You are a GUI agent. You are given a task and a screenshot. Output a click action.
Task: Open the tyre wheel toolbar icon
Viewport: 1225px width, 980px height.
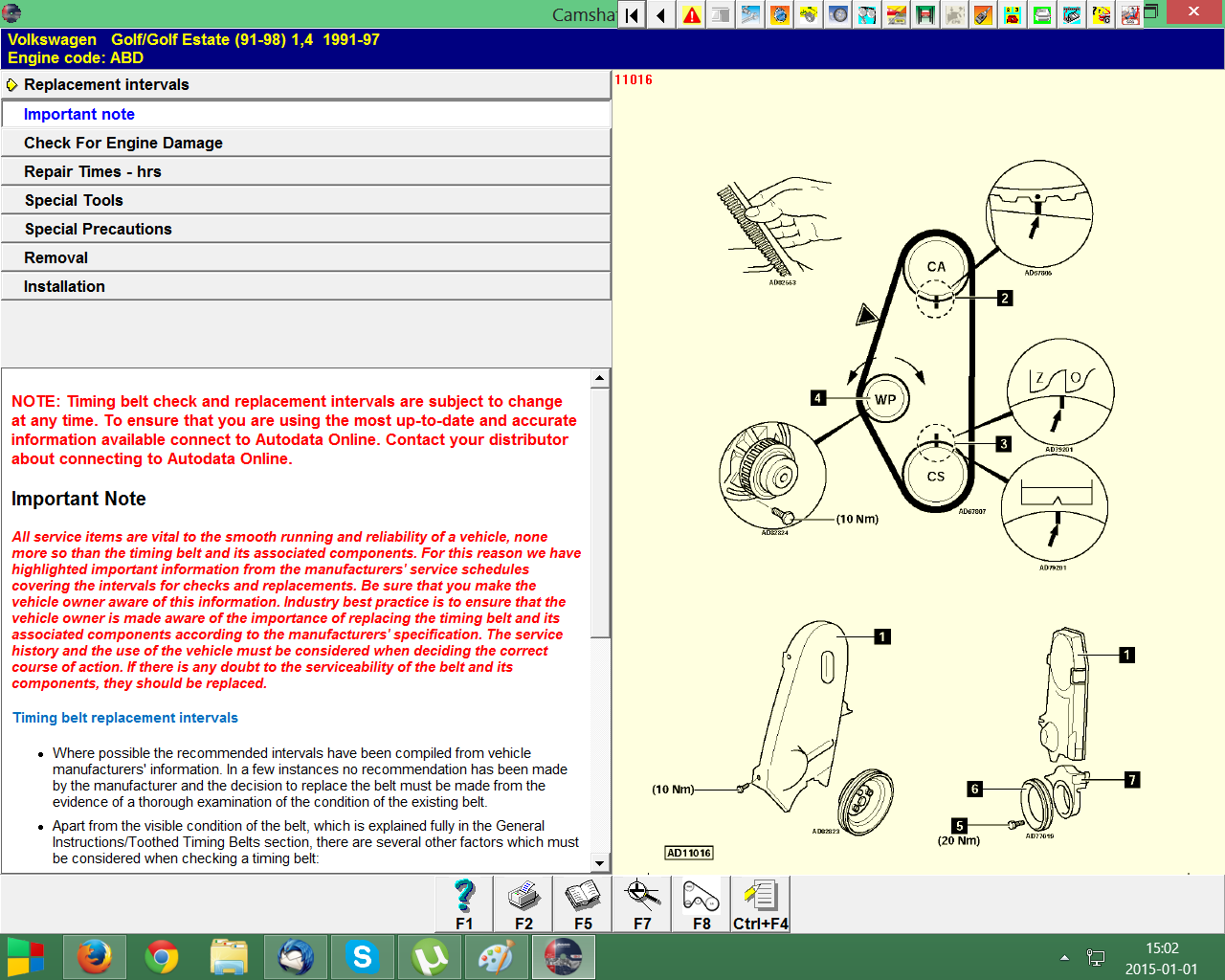838,14
